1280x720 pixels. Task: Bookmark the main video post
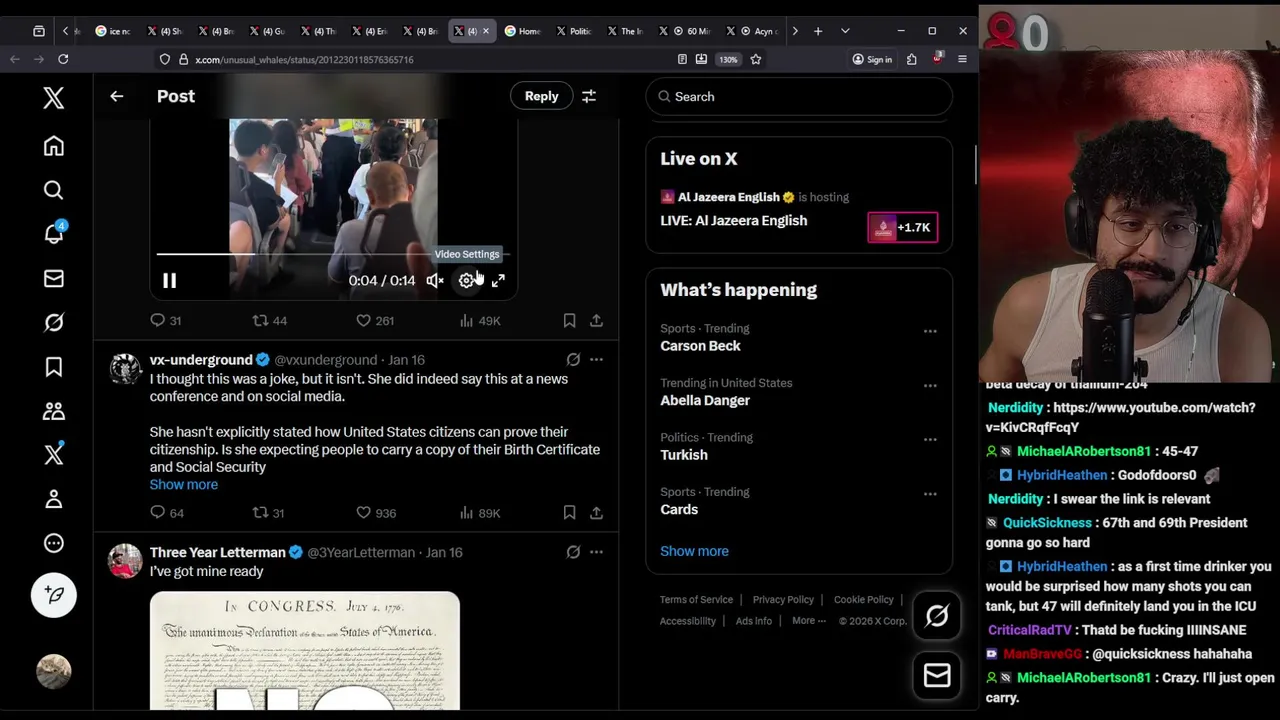pyautogui.click(x=569, y=320)
